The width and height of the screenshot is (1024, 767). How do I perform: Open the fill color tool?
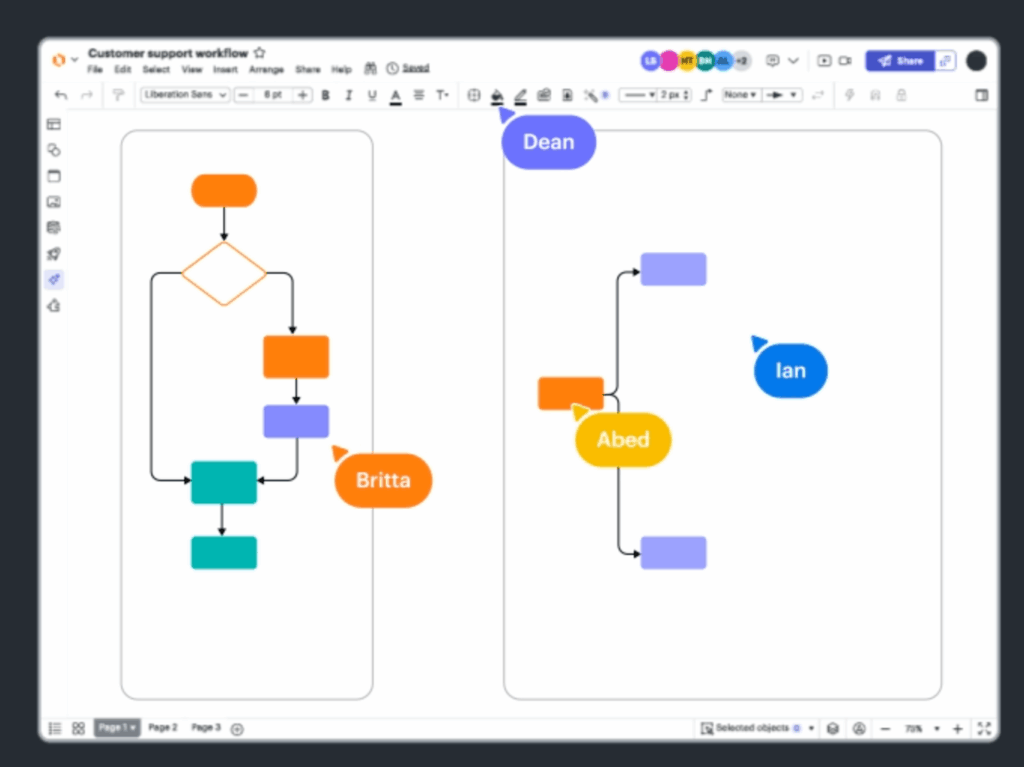click(x=497, y=95)
